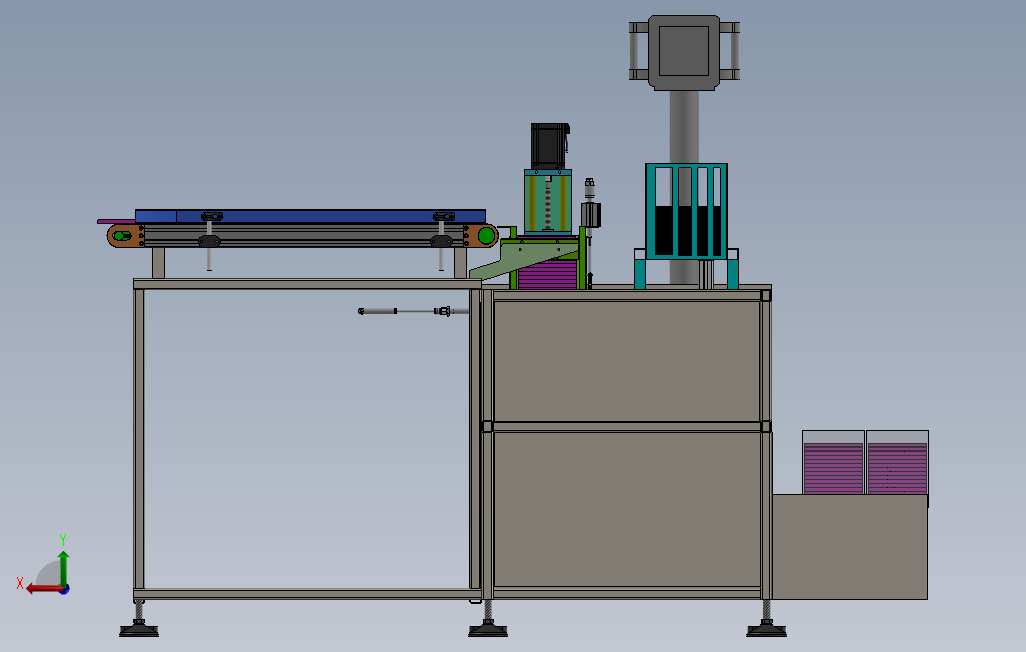
Task: Select the green roller at conveyor right end
Action: 486,236
